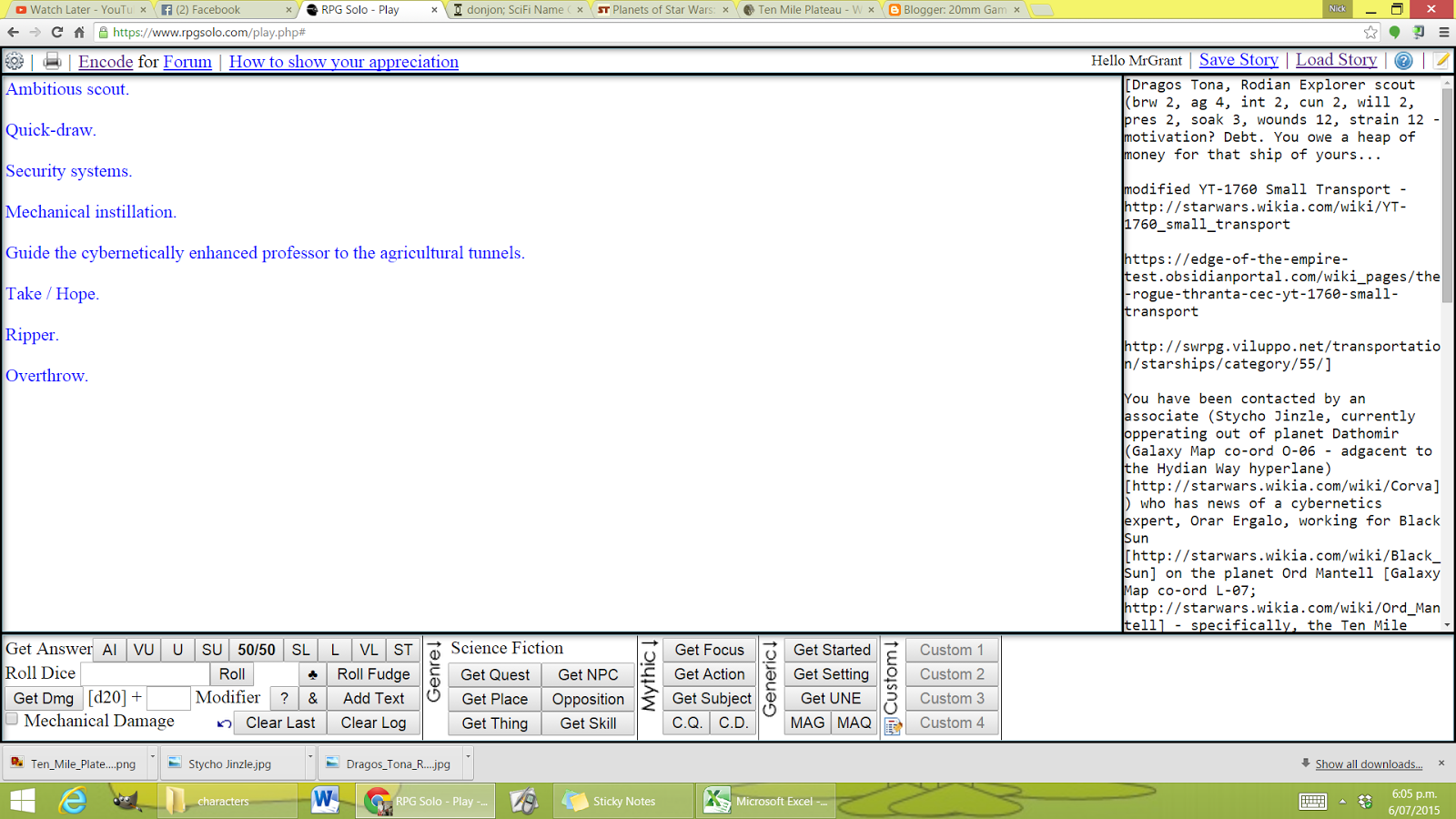Expand options for Stycho Jinzle.jpg download
The image size is (1456, 819).
310,763
